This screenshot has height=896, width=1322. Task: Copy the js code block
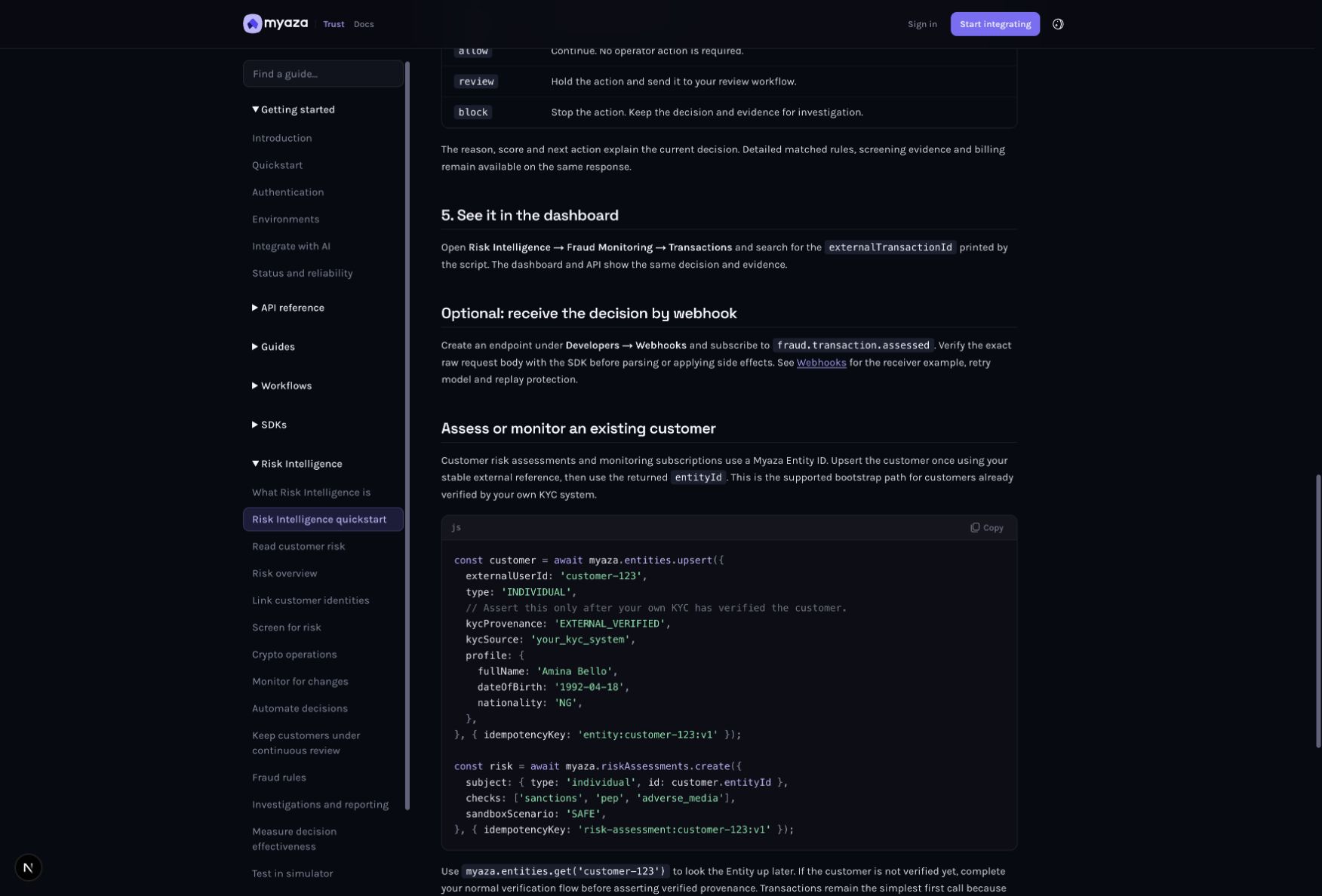[986, 528]
